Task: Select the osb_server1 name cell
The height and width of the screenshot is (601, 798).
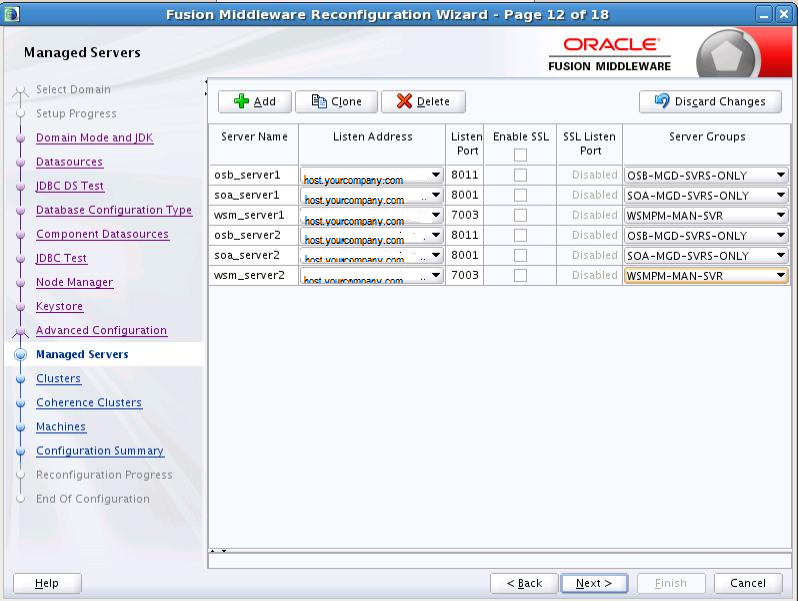Action: click(253, 175)
